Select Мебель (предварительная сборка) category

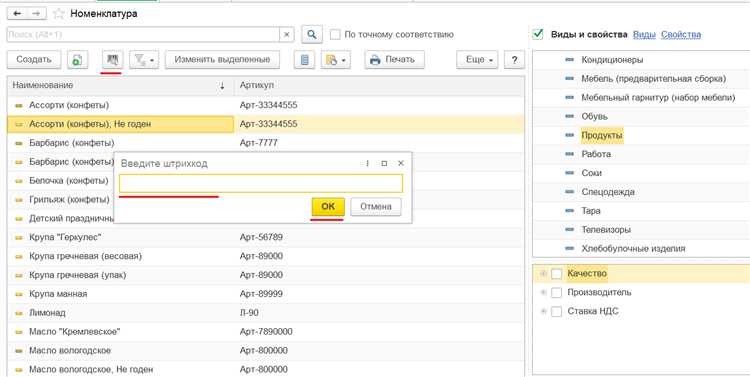pos(653,78)
